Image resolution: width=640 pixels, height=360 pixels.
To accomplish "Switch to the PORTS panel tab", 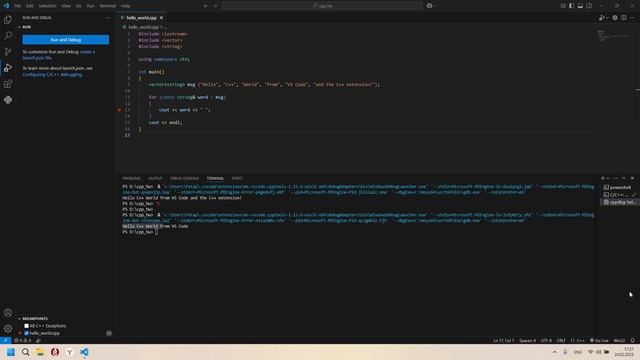I will (x=237, y=178).
